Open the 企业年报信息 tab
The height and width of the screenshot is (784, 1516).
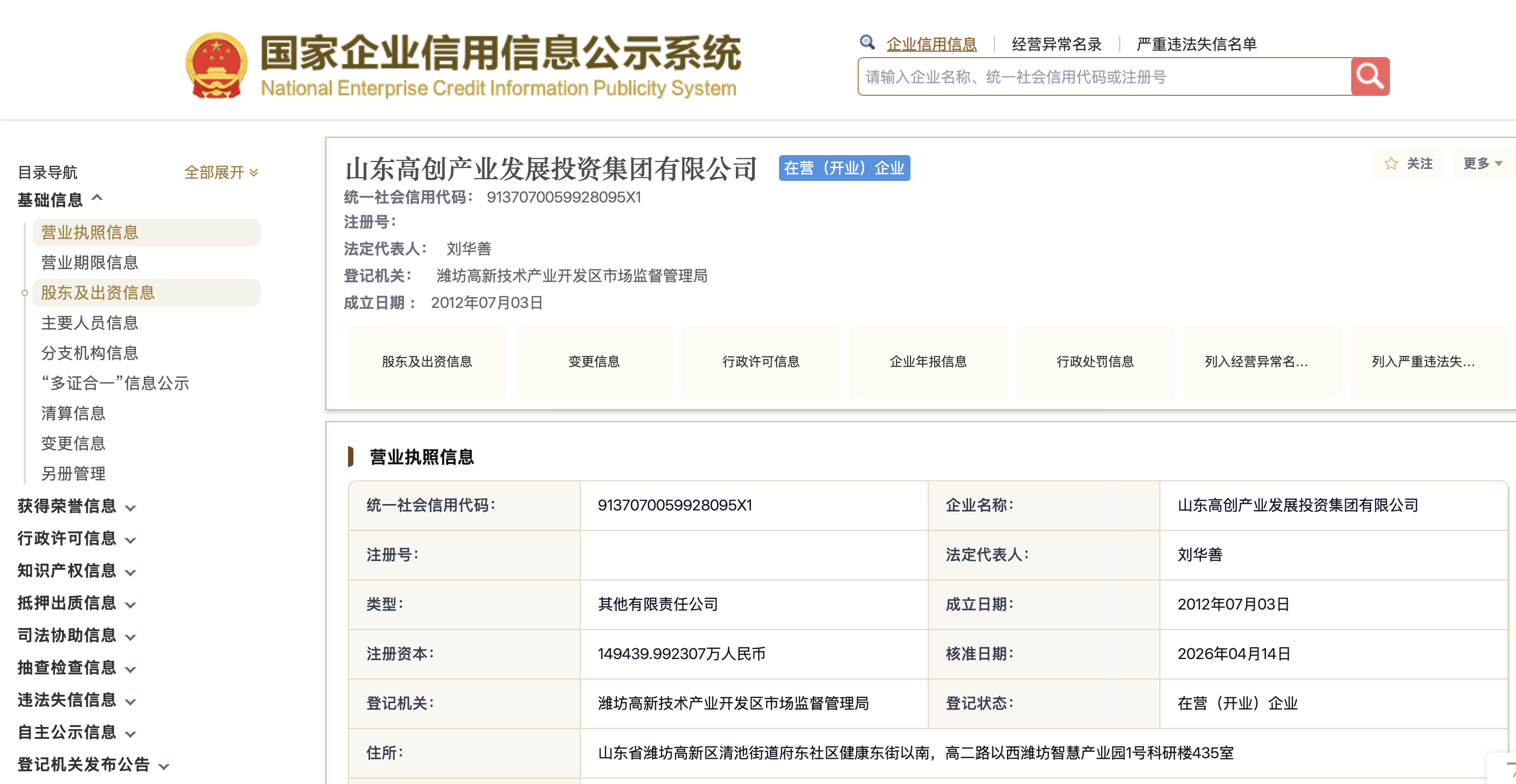coord(928,362)
